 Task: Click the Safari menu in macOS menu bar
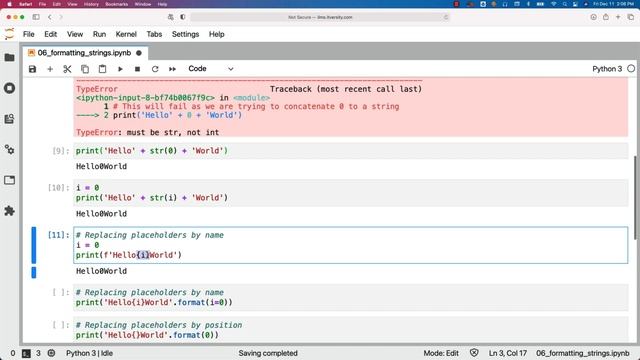click(26, 4)
